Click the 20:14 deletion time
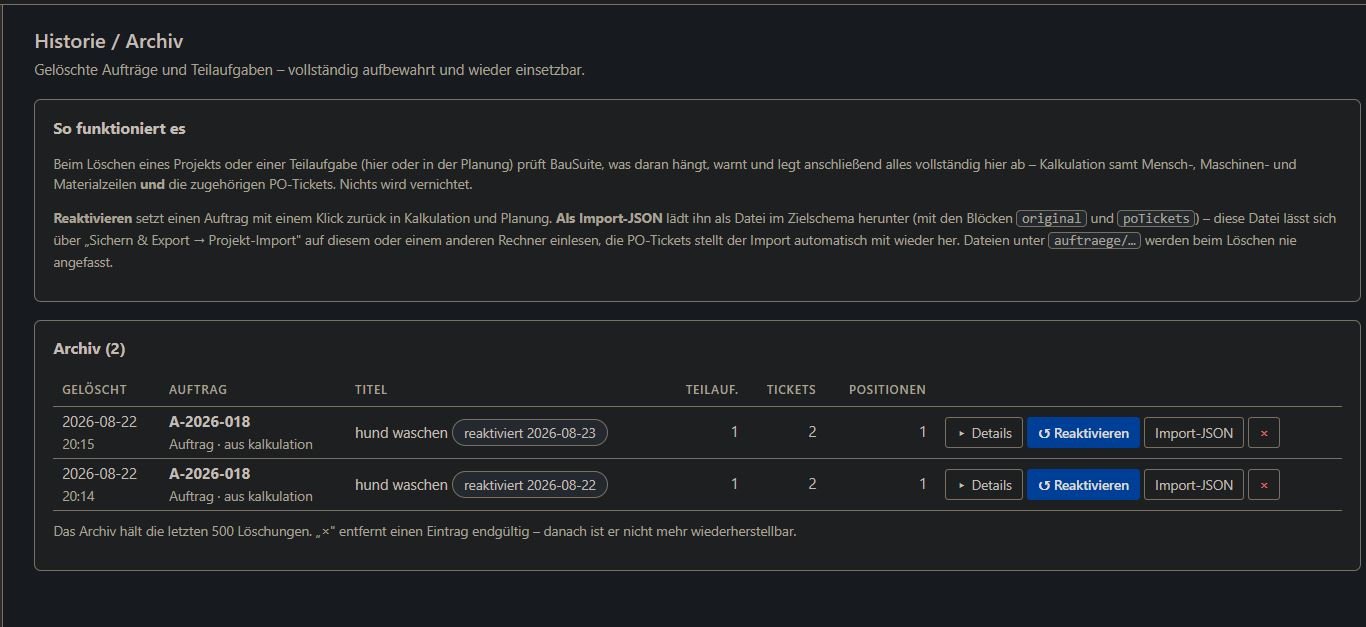Viewport: 1366px width, 627px height. click(78, 496)
